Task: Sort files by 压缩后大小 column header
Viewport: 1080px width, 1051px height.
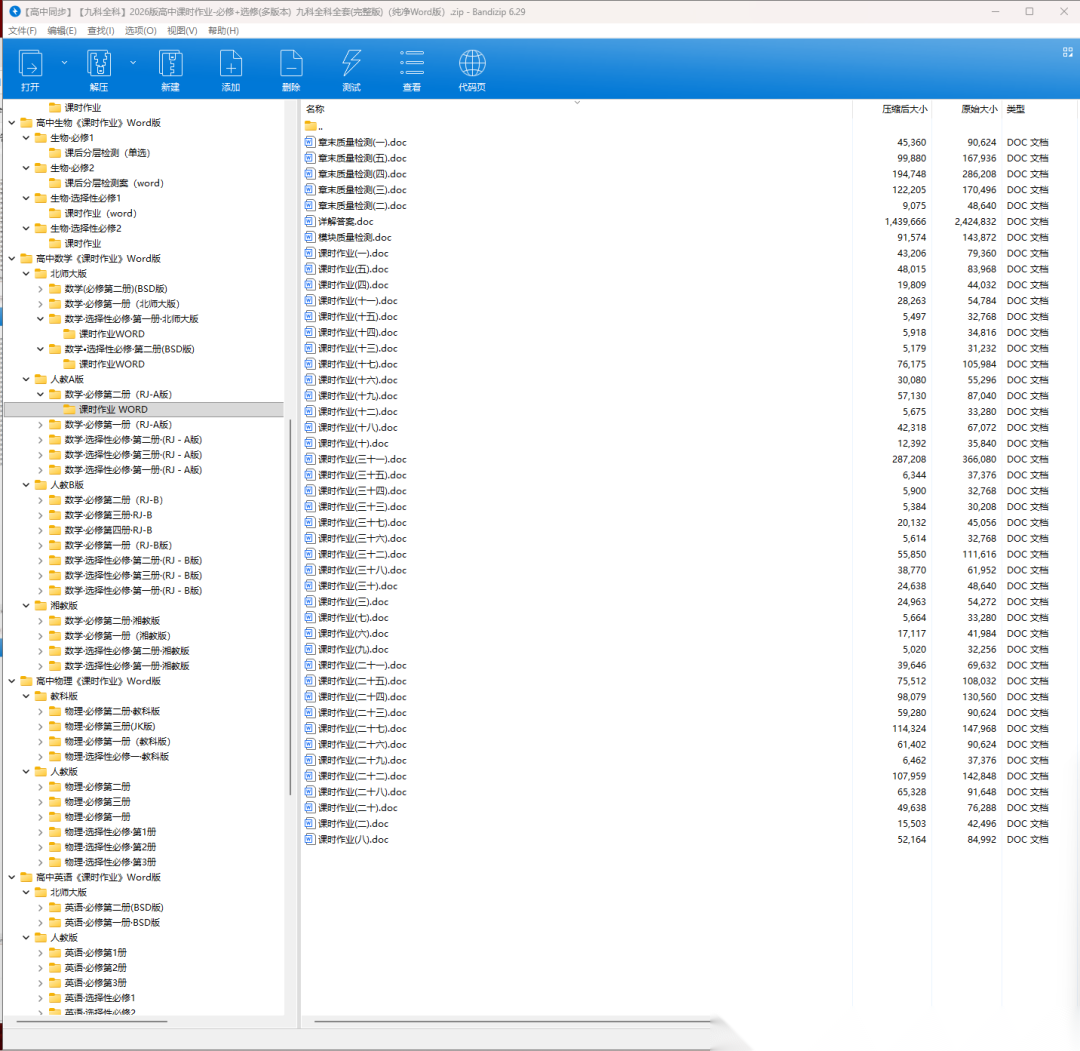Action: (904, 109)
